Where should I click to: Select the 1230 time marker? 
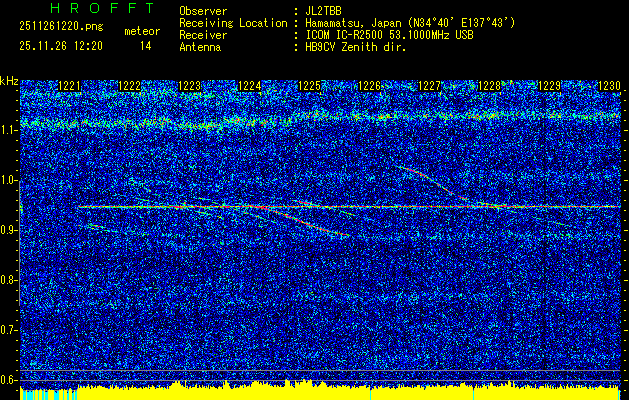609,86
